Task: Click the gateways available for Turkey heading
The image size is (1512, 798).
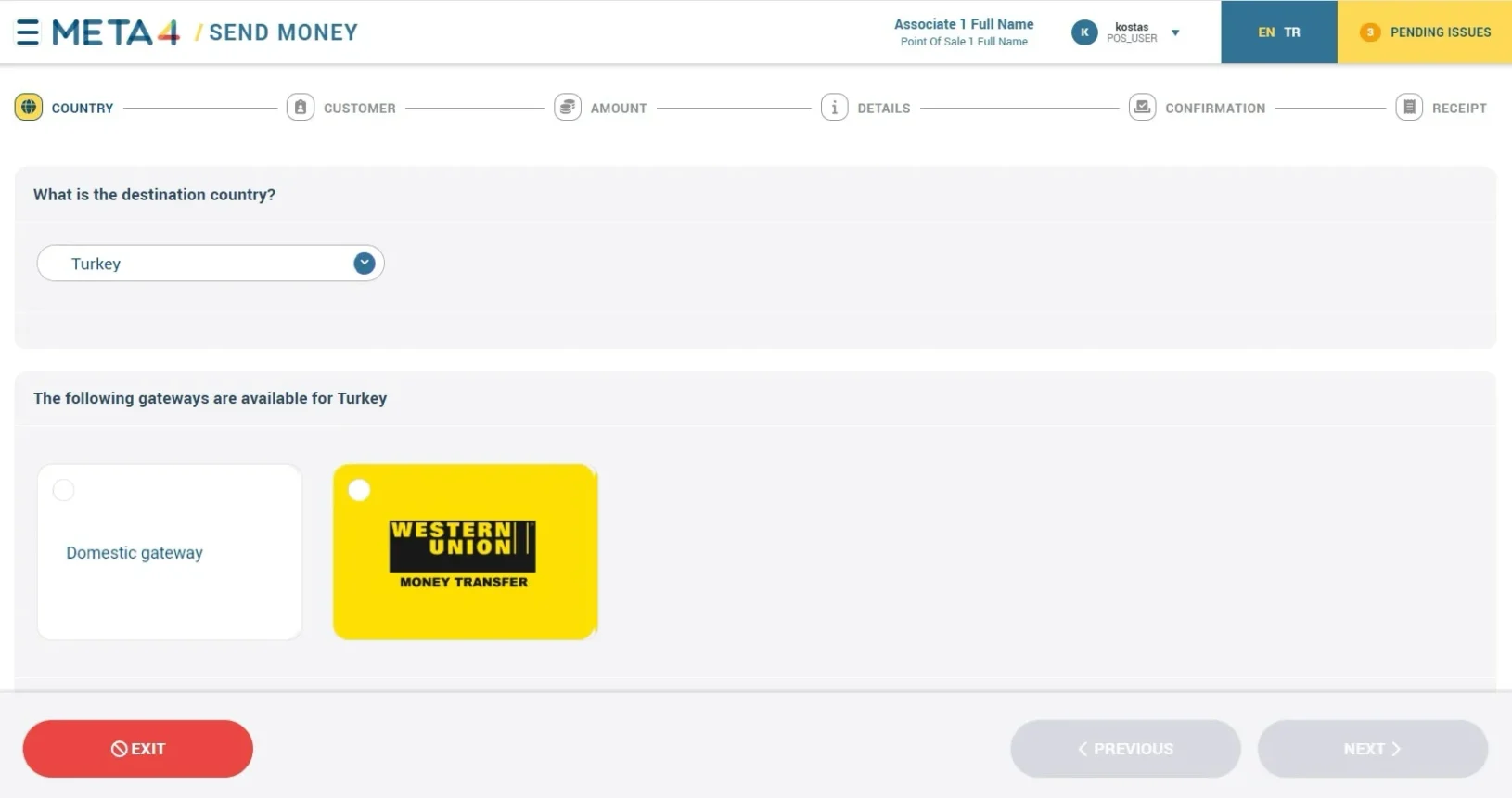Action: point(210,398)
